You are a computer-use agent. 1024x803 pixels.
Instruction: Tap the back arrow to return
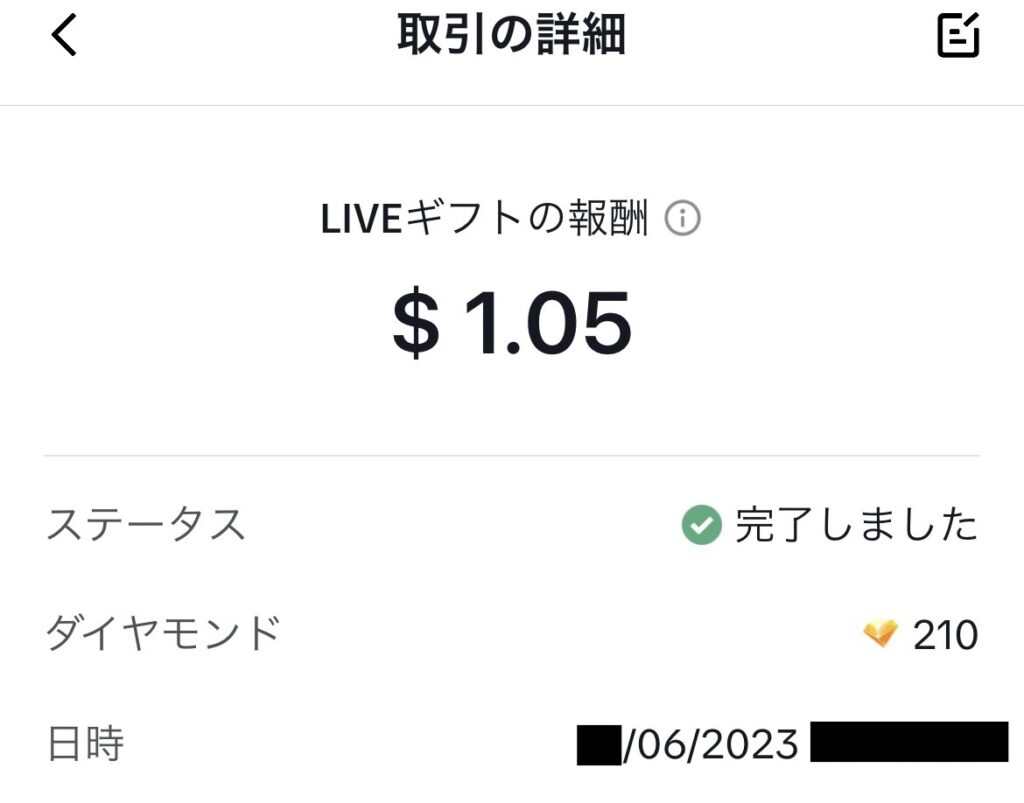[x=64, y=36]
